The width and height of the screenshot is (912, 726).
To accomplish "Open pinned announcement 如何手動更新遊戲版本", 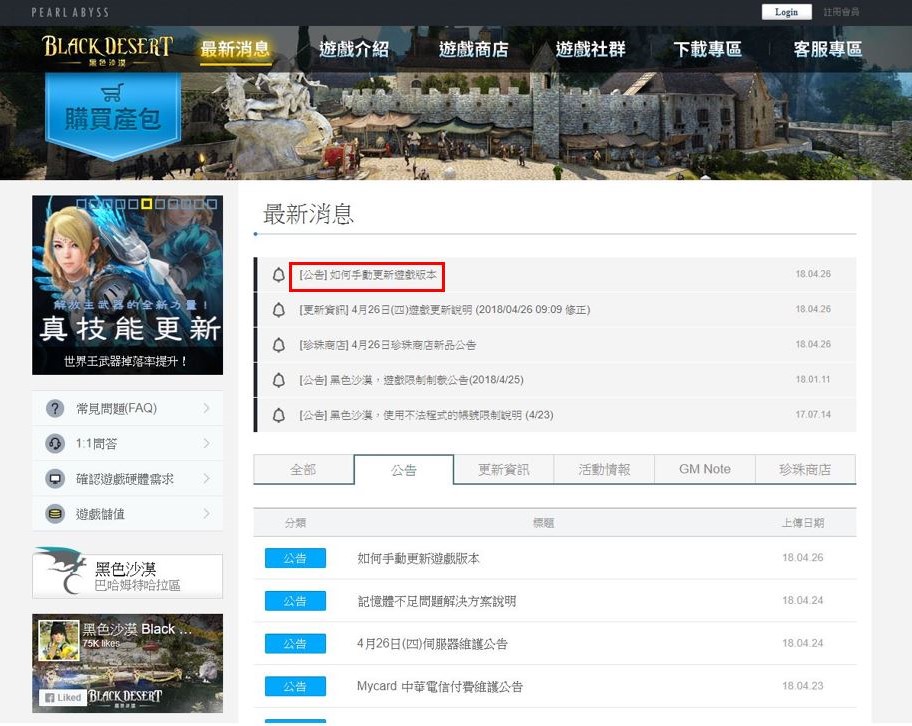I will point(368,275).
